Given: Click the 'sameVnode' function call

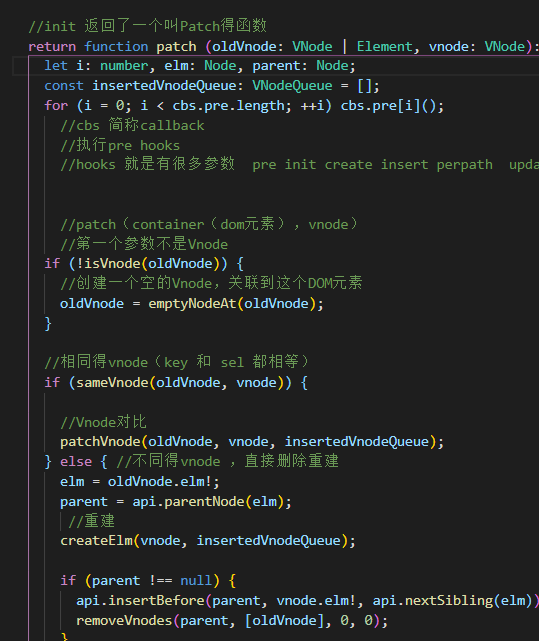Looking at the screenshot, I should [112, 383].
